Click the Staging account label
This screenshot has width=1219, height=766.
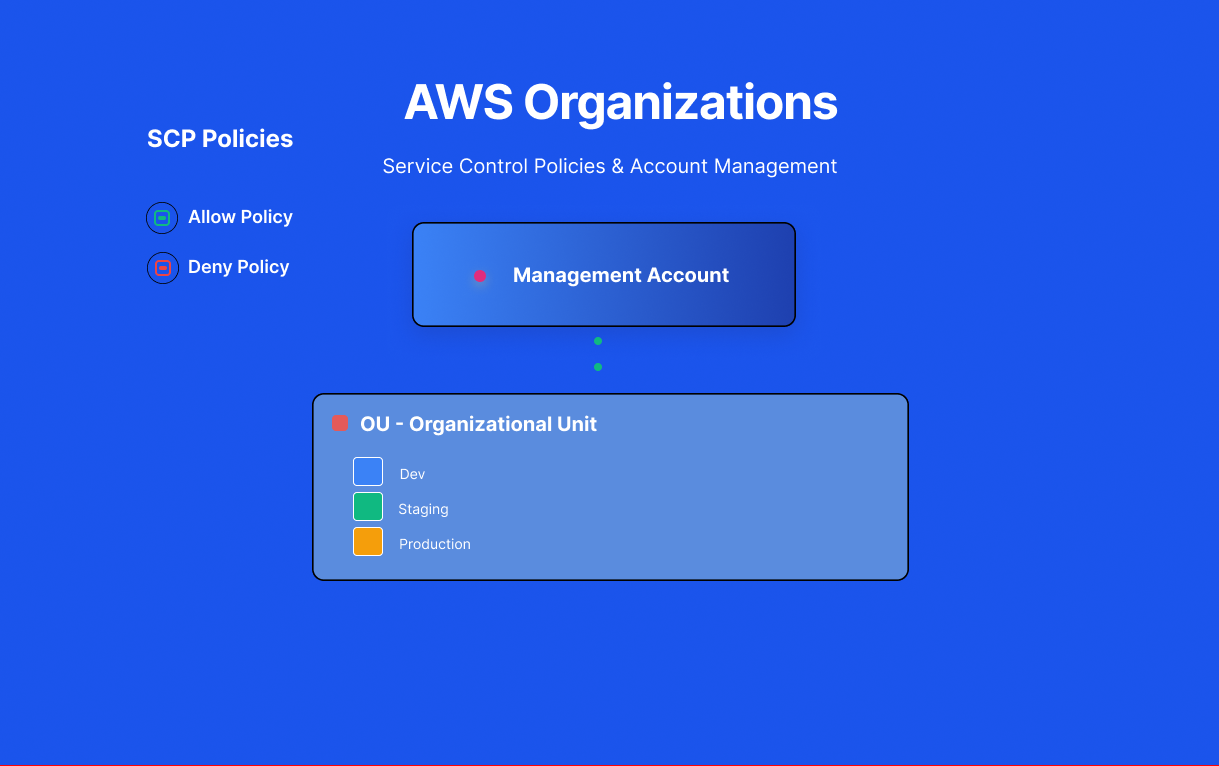click(423, 509)
